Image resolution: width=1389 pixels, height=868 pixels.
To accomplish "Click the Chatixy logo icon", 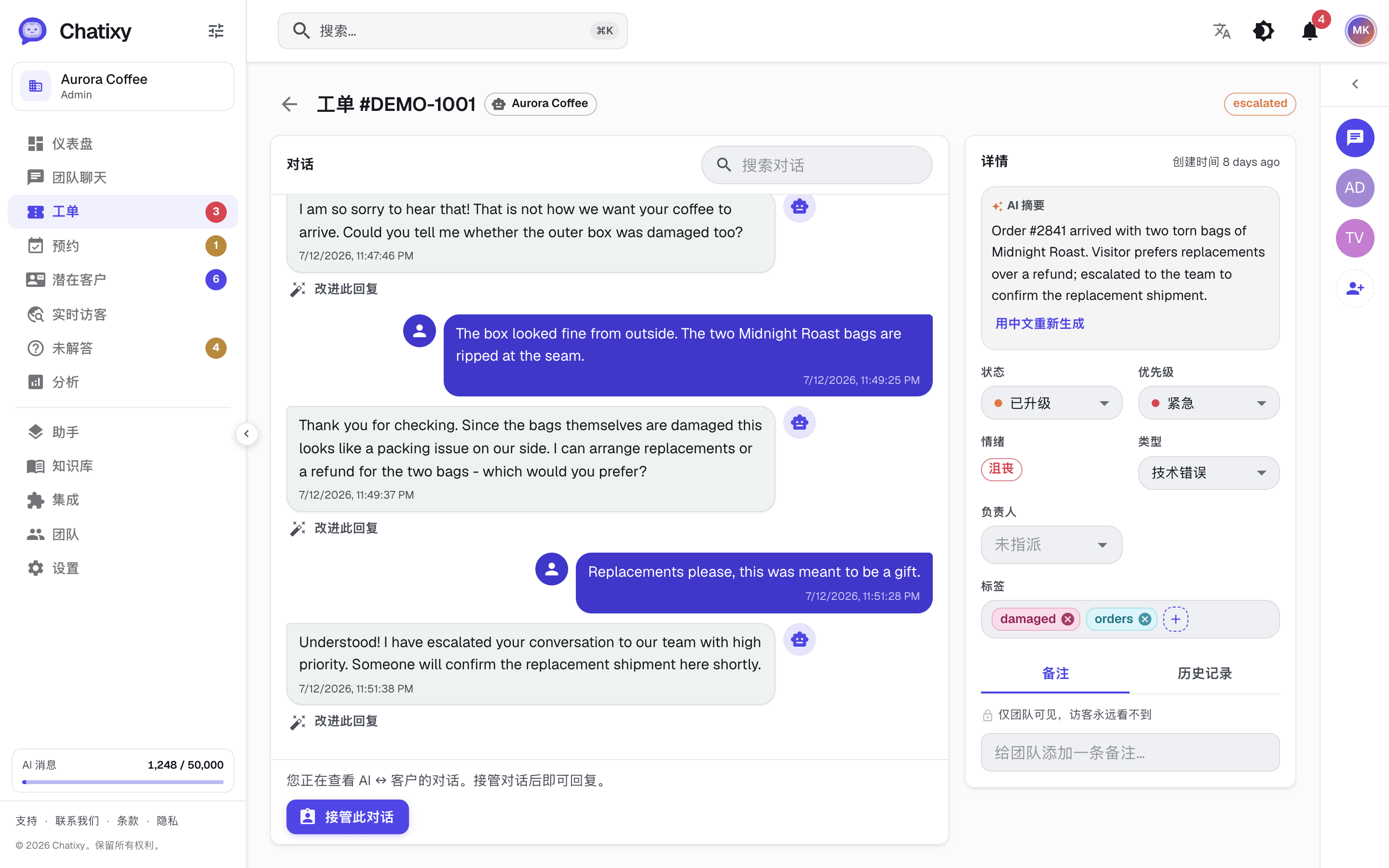I will point(32,31).
